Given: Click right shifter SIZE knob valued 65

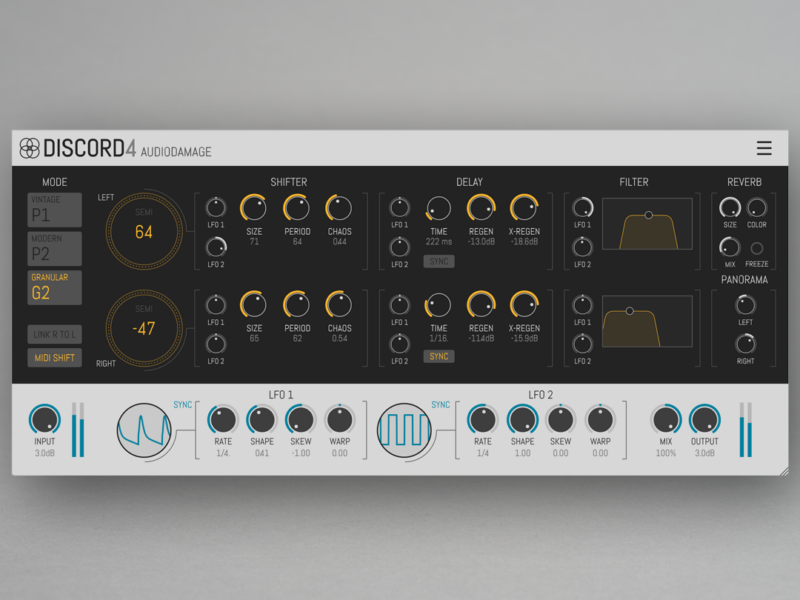Looking at the screenshot, I should point(254,305).
